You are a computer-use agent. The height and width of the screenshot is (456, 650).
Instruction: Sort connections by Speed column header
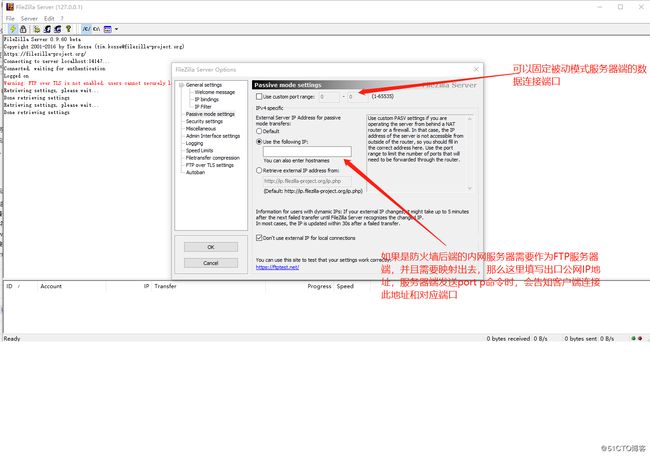[x=345, y=286]
